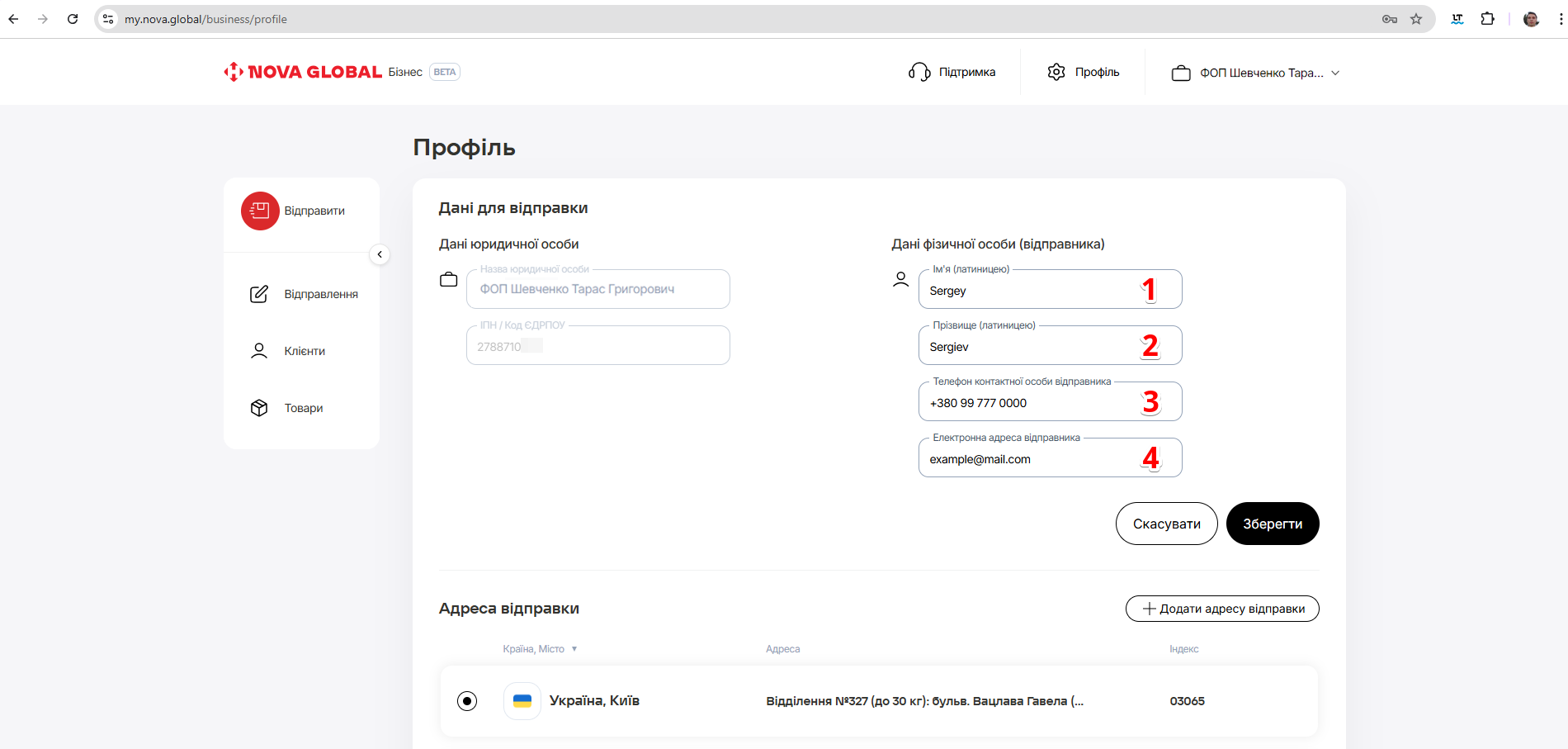The height and width of the screenshot is (749, 1568).
Task: Select the Україна, Київ address radio button
Action: tap(467, 701)
